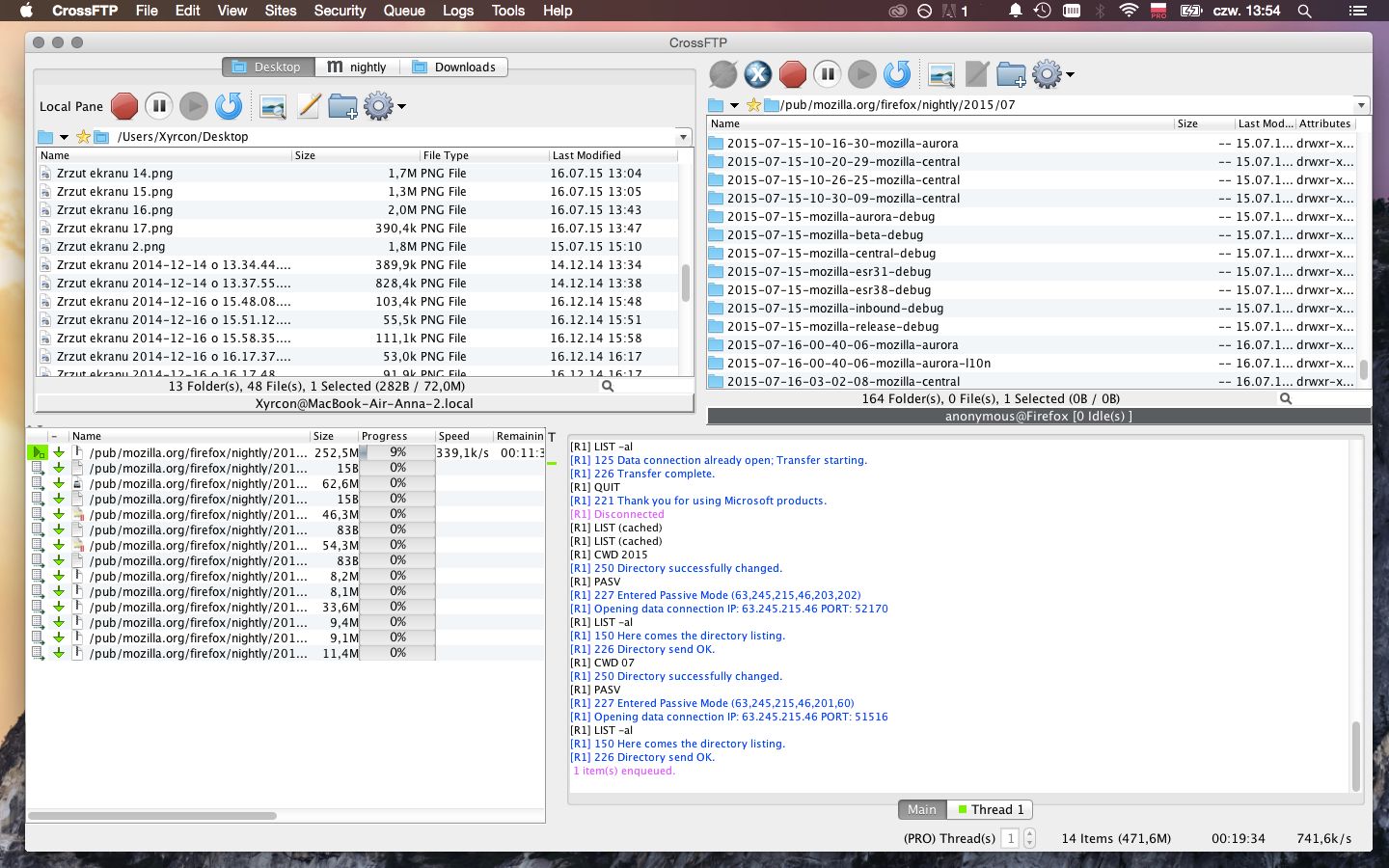The height and width of the screenshot is (868, 1389).
Task: Select the Thread 1 log tab
Action: coord(991,809)
